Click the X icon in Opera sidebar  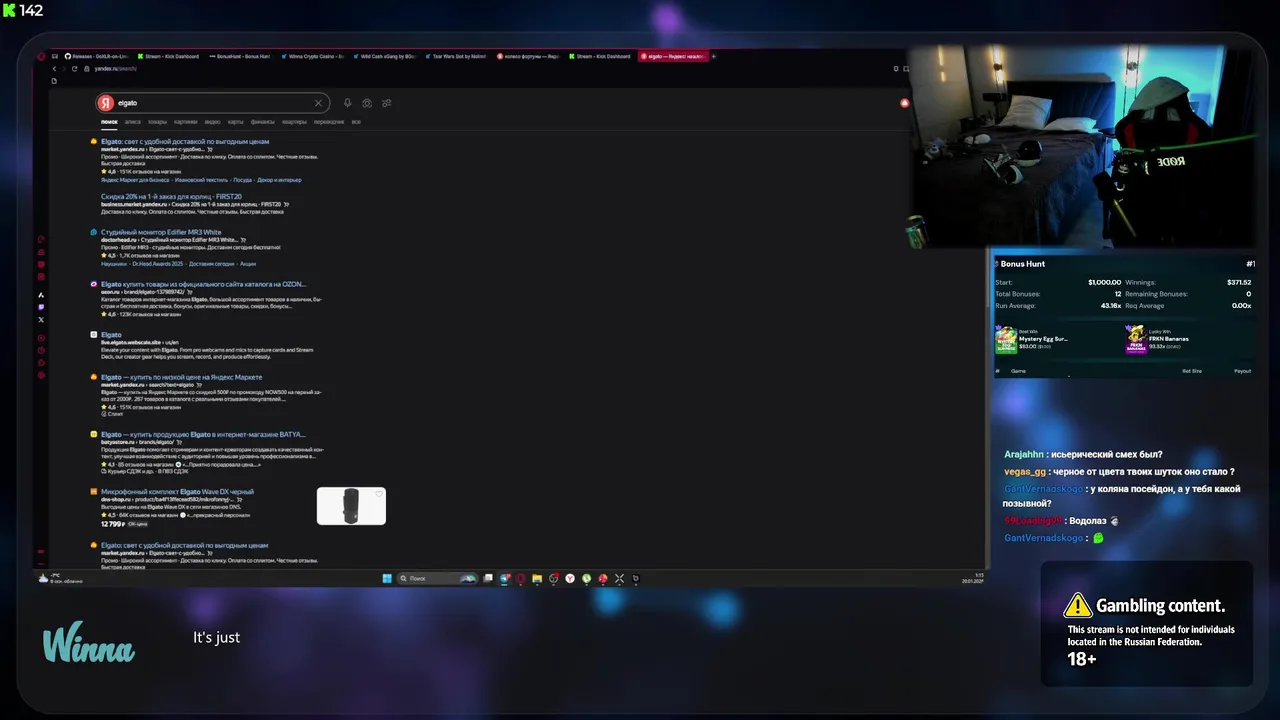41,320
